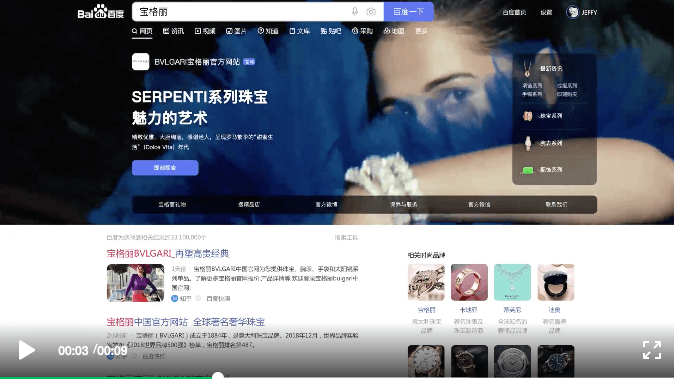Image resolution: width=674 pixels, height=379 pixels.
Task: Click last item in dark brand navigation bar
Action: (556, 205)
